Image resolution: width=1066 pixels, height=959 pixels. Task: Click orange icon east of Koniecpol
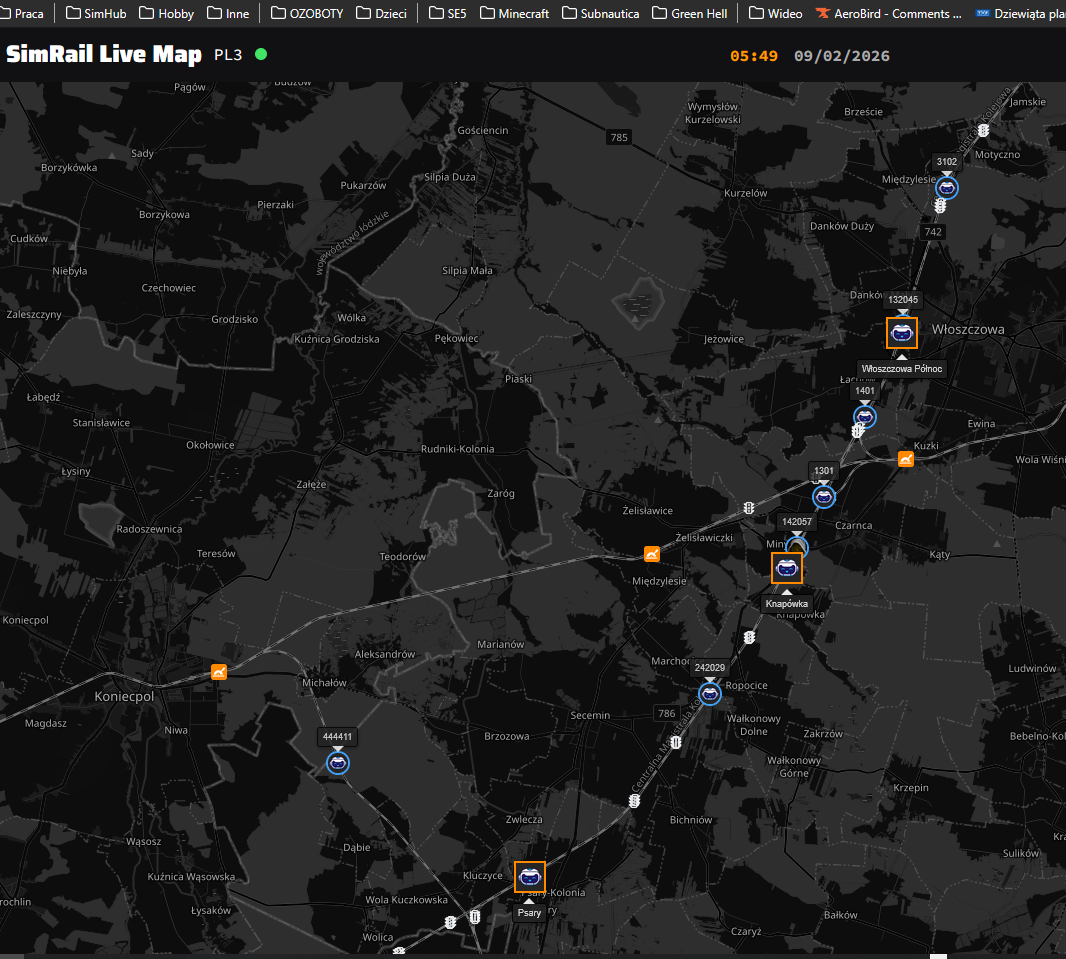click(x=219, y=672)
